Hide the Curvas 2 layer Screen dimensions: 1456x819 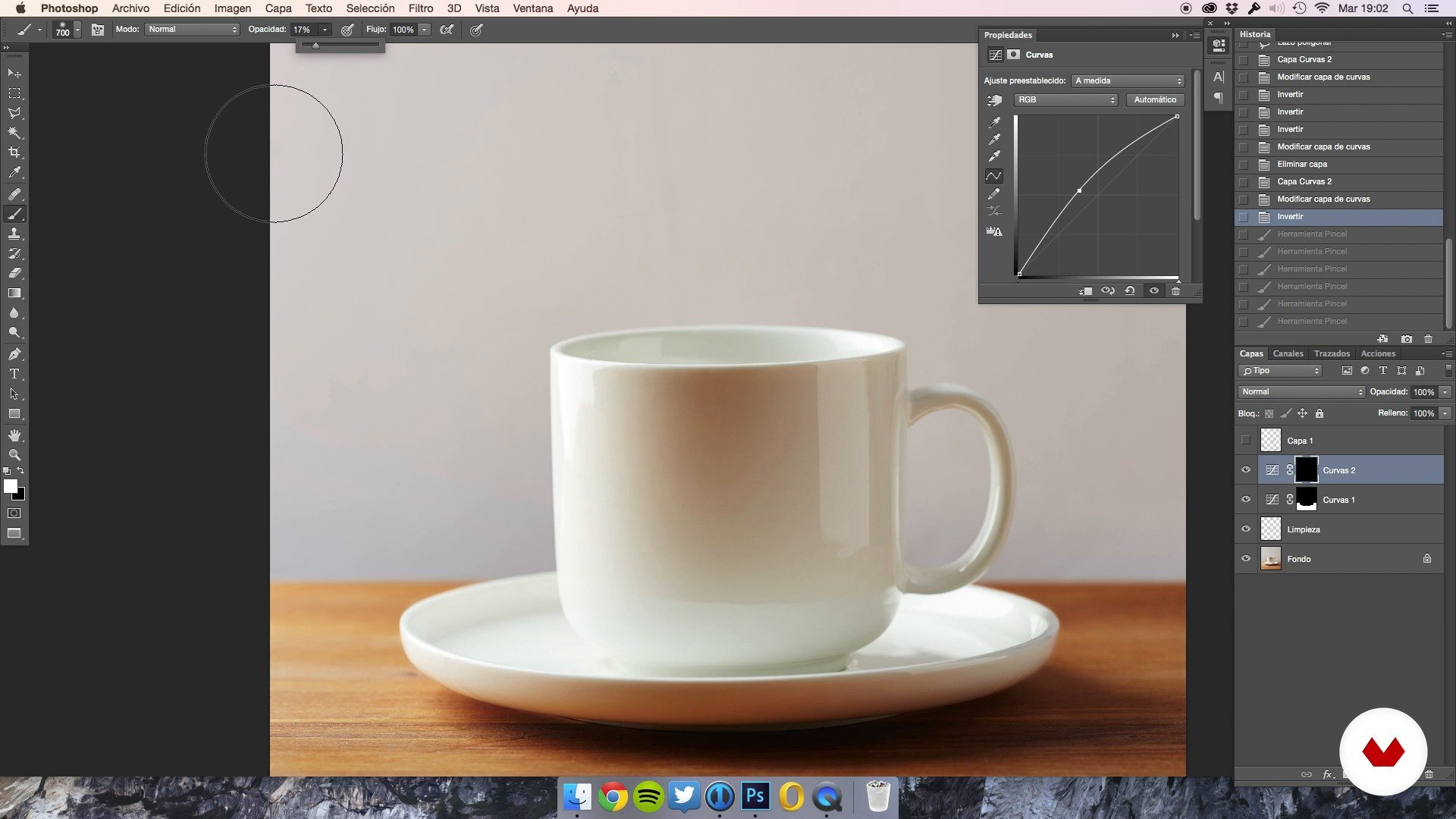[1245, 470]
